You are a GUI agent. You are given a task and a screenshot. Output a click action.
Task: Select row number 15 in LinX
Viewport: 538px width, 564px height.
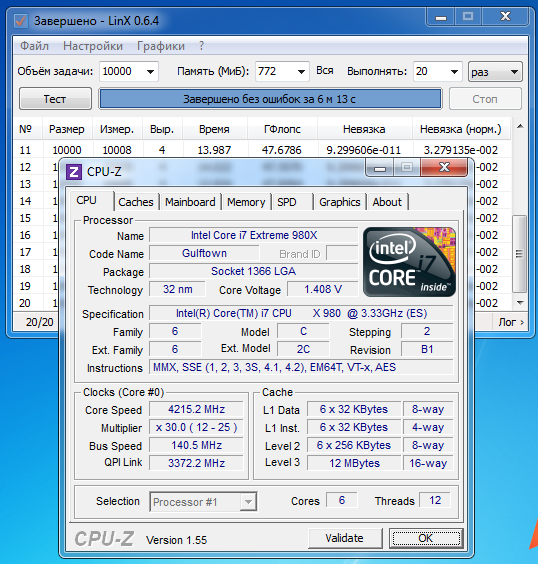coord(25,218)
